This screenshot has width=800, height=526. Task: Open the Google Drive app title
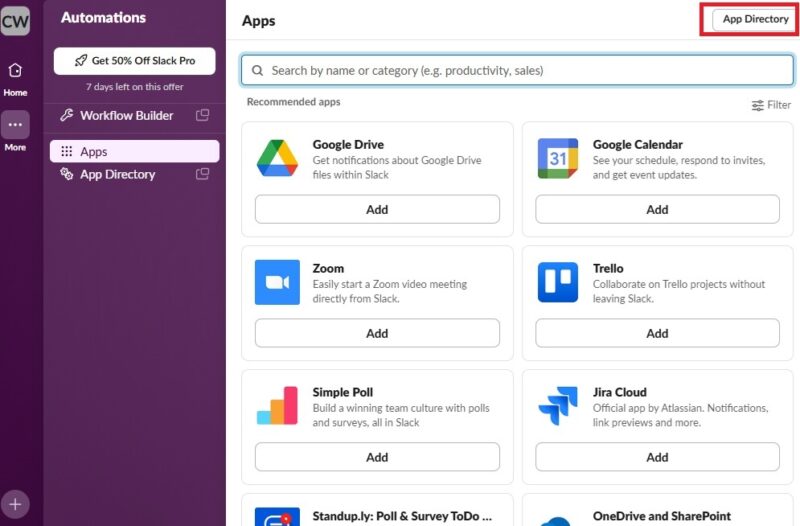348,144
